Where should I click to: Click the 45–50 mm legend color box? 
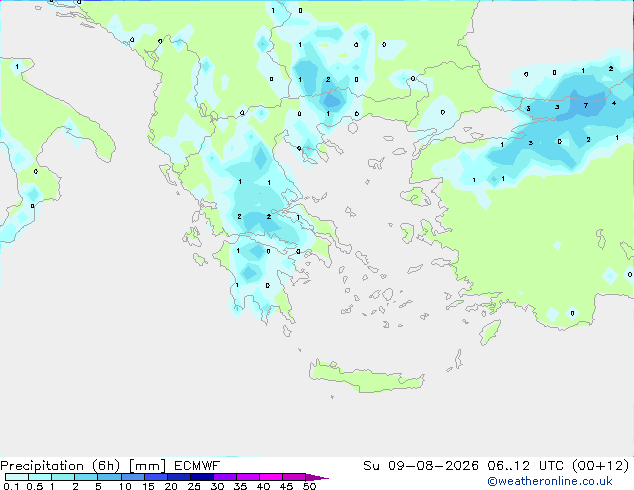coord(294,477)
